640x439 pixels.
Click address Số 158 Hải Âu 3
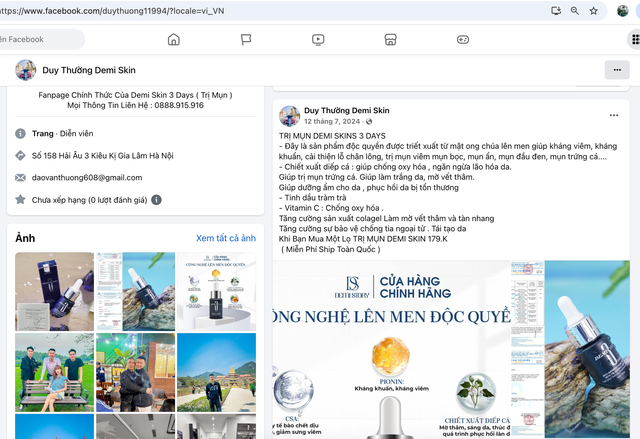point(102,156)
